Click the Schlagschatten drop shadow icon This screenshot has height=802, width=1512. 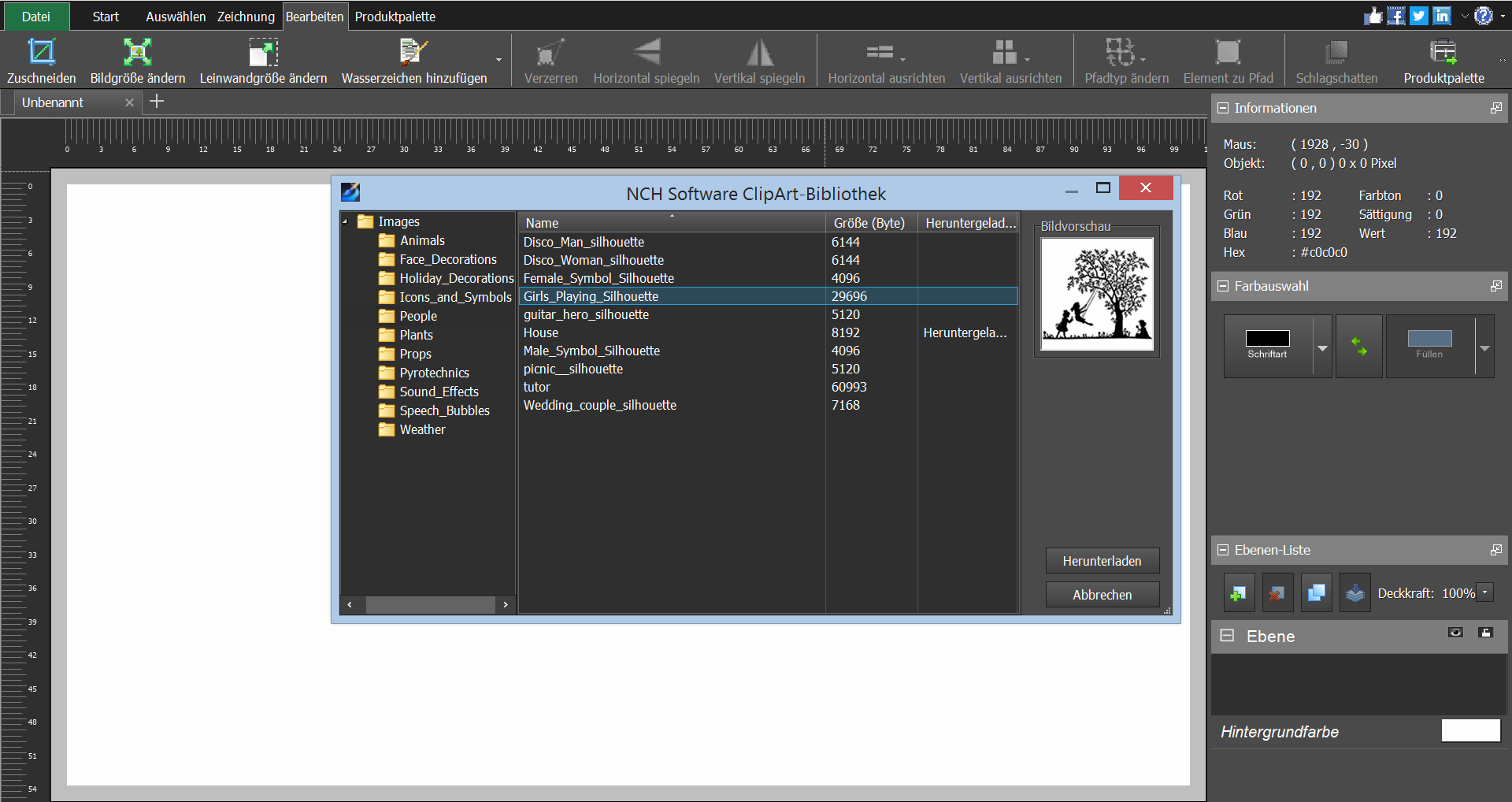click(x=1336, y=53)
